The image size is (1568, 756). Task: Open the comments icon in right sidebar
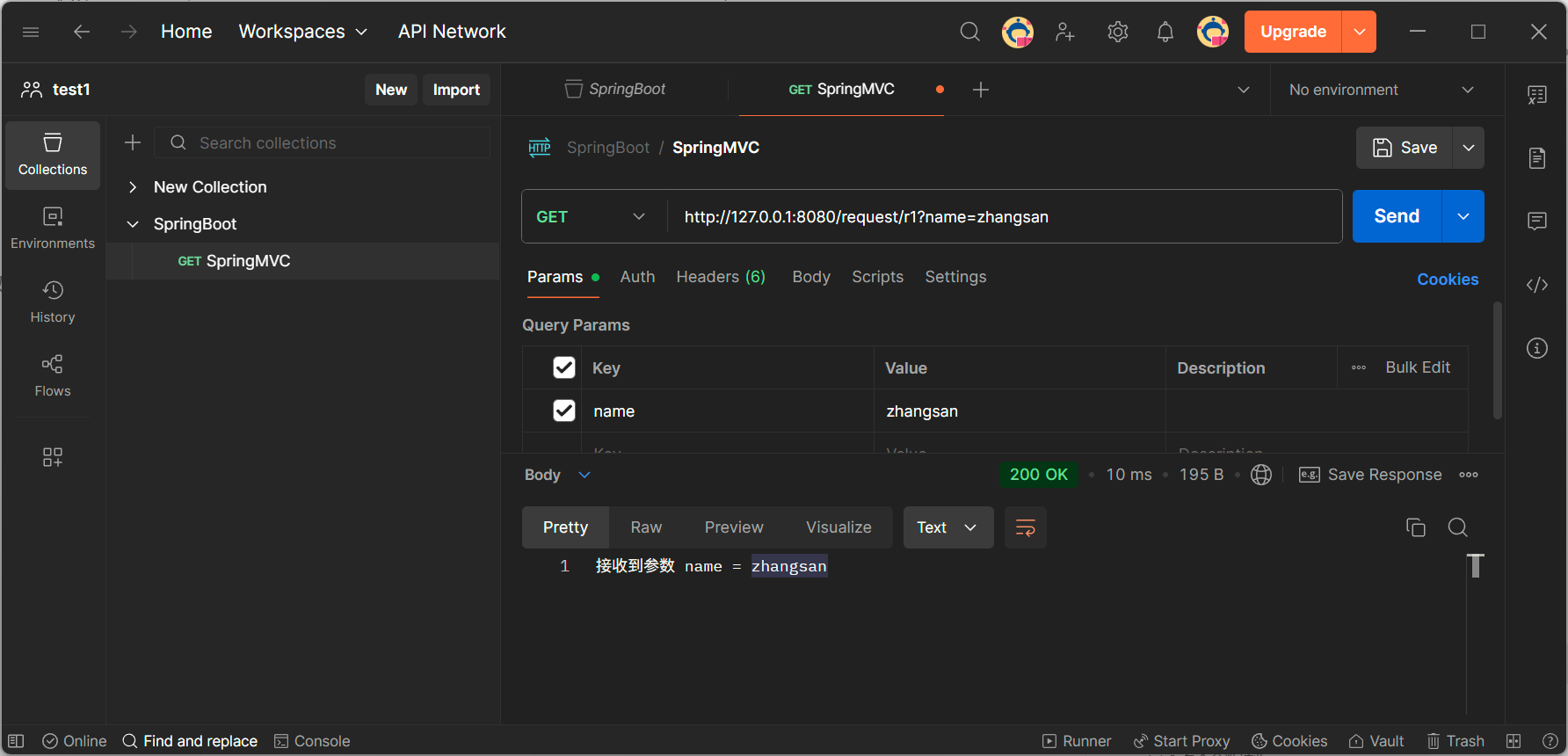(1537, 221)
